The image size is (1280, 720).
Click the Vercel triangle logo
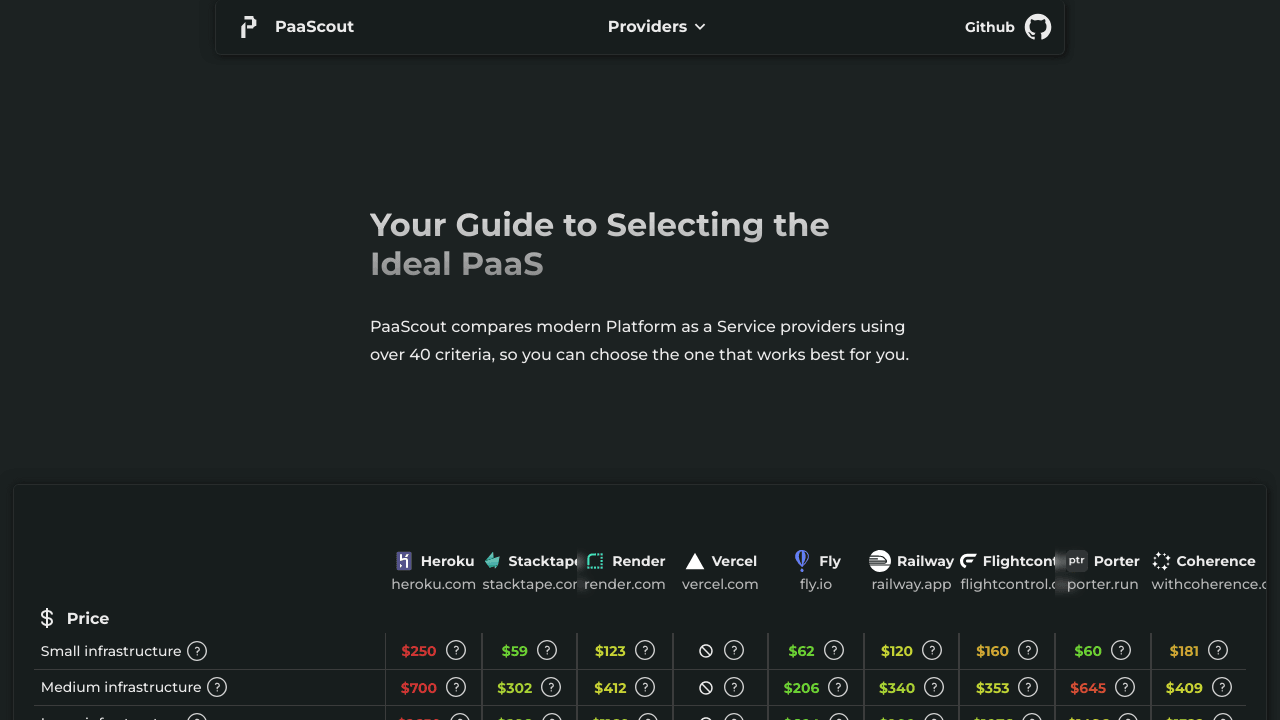pyautogui.click(x=695, y=561)
